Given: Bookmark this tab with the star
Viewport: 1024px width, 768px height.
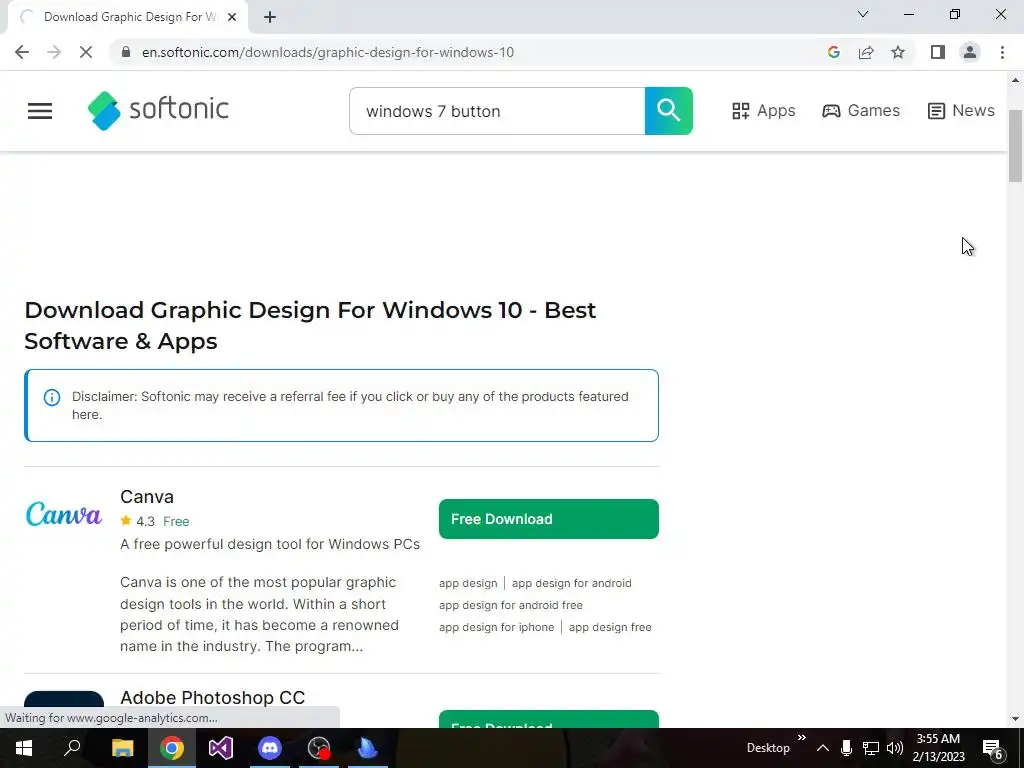Looking at the screenshot, I should coord(898,52).
